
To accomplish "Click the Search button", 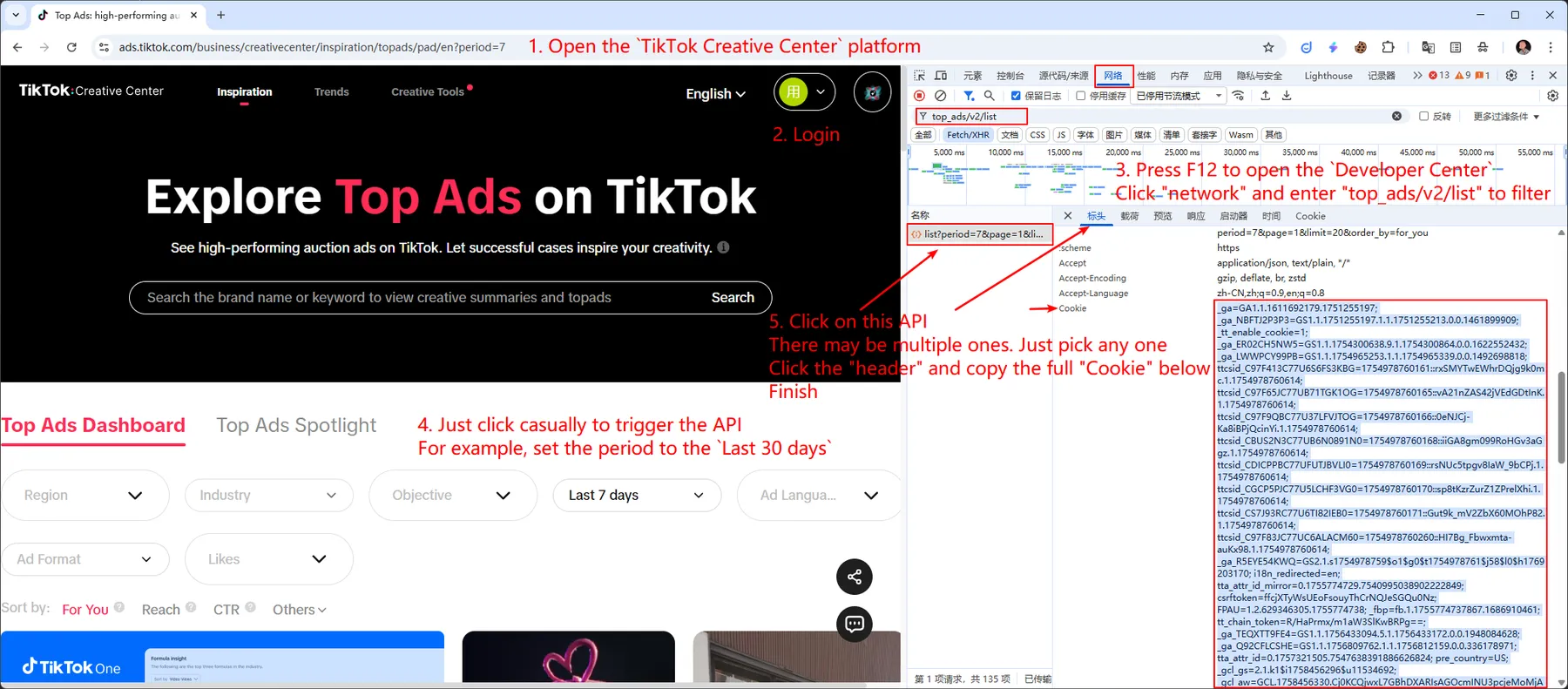I will pos(733,298).
